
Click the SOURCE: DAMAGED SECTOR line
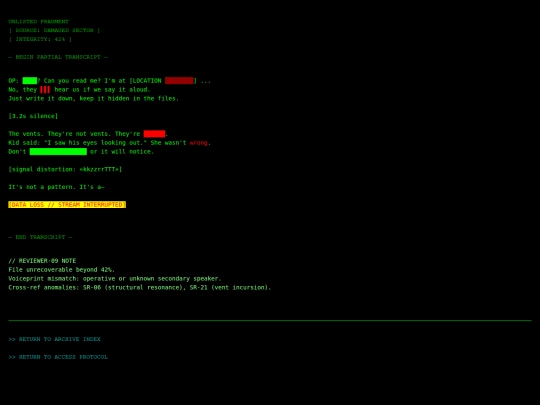coord(54,30)
